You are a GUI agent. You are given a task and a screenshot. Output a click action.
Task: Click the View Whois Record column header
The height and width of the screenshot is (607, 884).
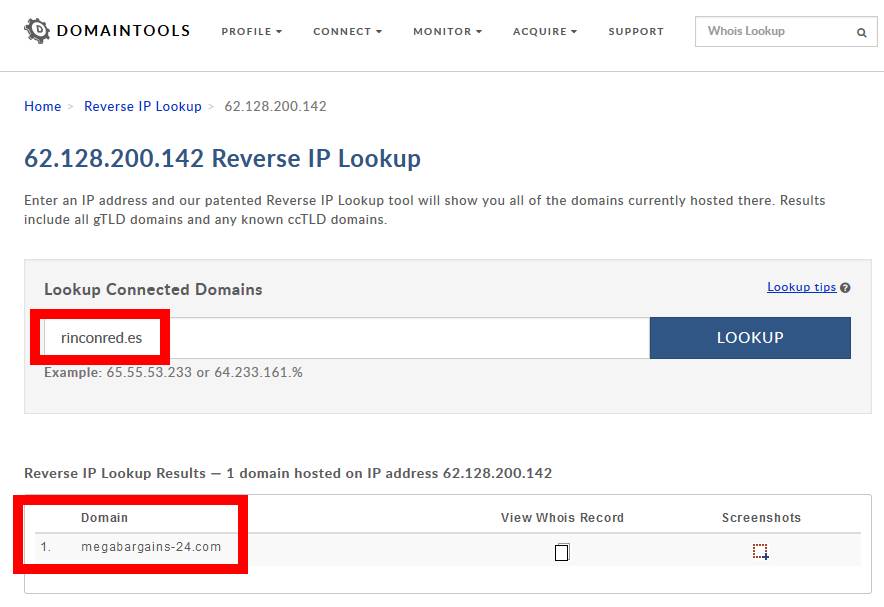[562, 518]
